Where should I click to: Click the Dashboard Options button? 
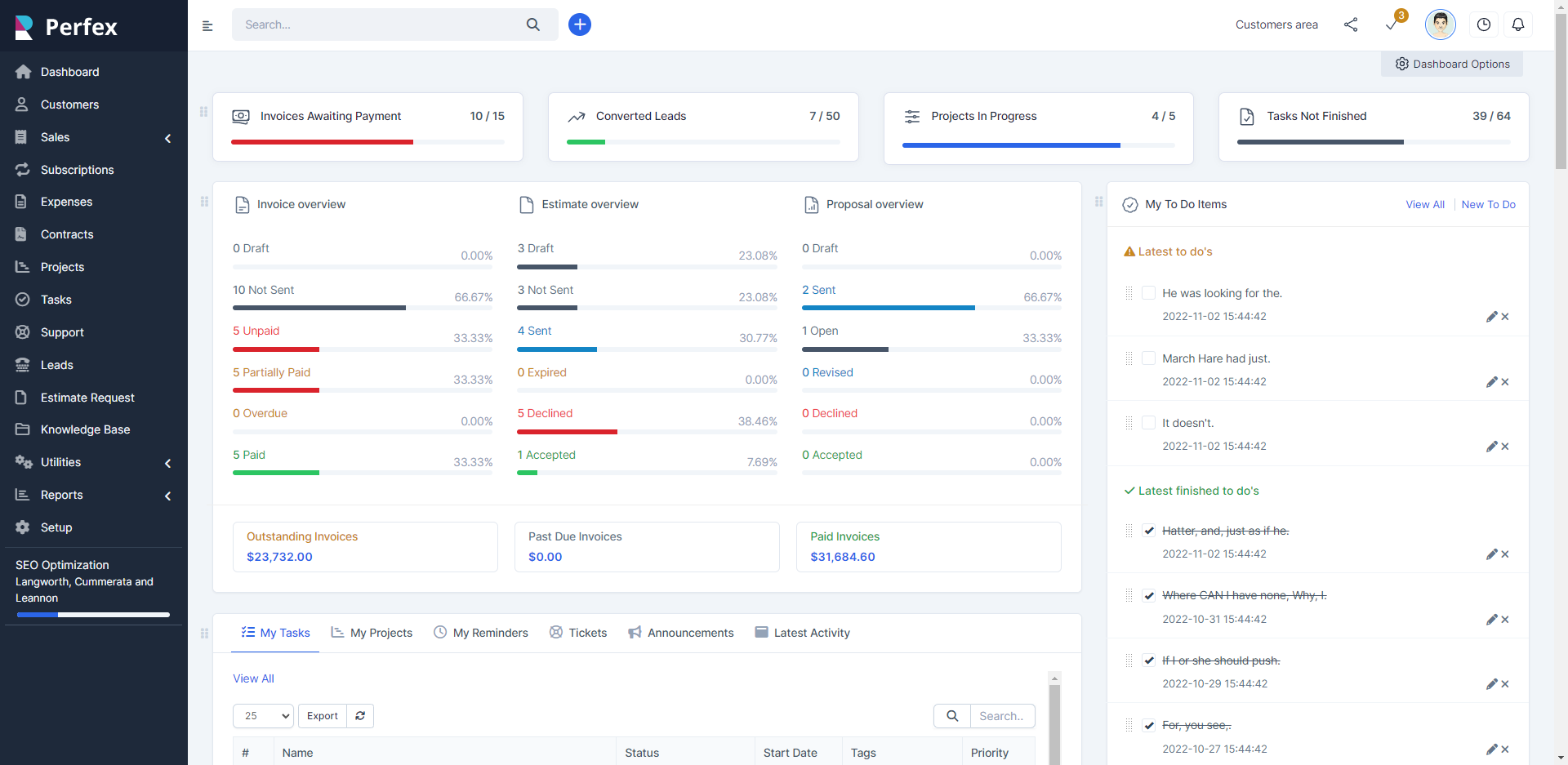[x=1452, y=64]
